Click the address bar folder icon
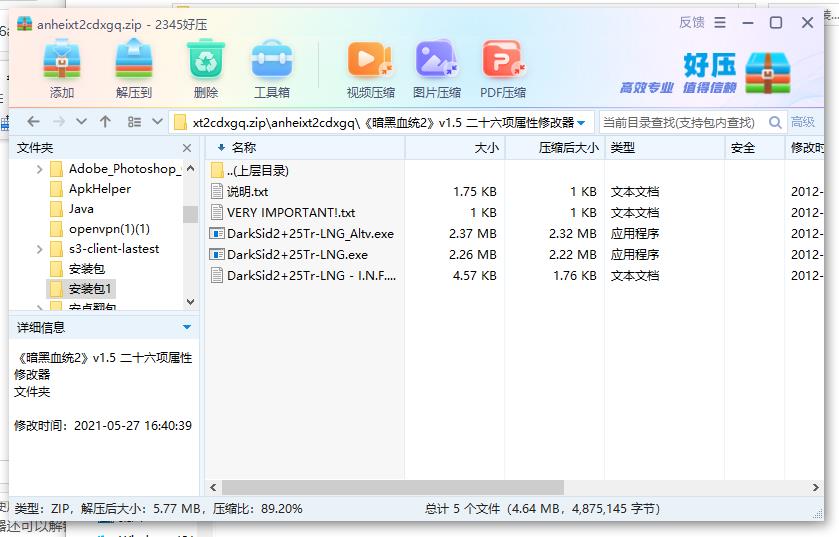Screen dimensions: 839x537 tap(180, 122)
